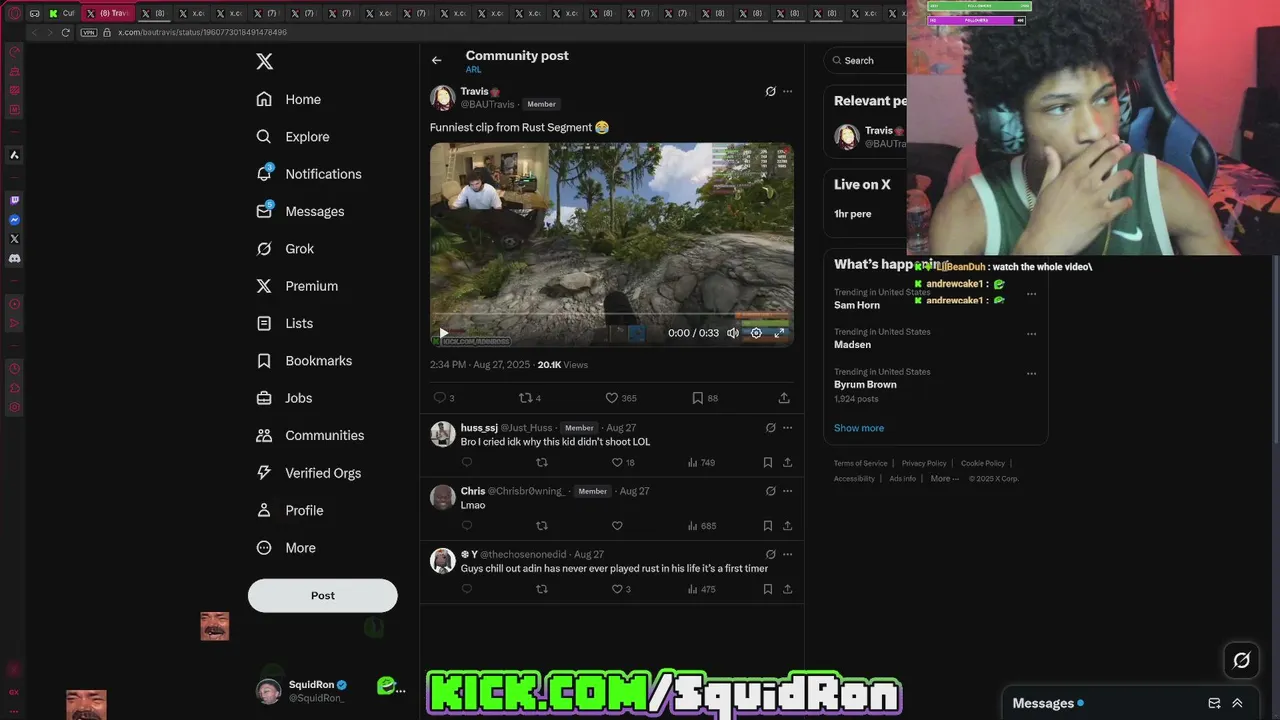The height and width of the screenshot is (720, 1280).
Task: Open Discord icon in browser sidebar
Action: (x=14, y=258)
